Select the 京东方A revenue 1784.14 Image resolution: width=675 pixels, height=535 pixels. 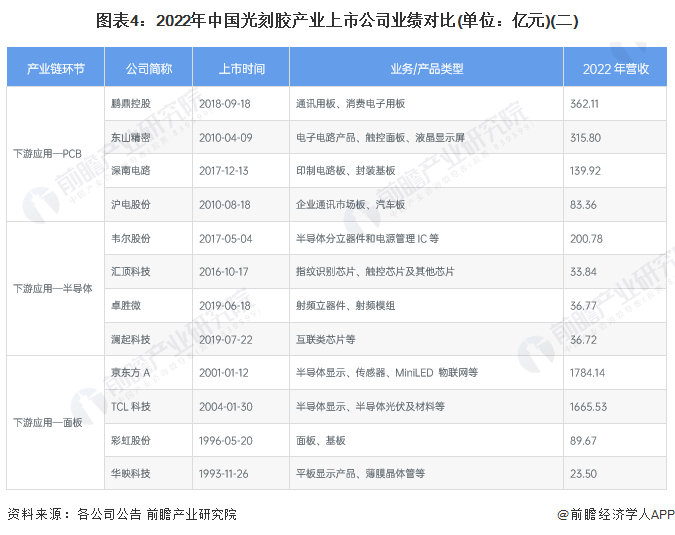pyautogui.click(x=587, y=373)
